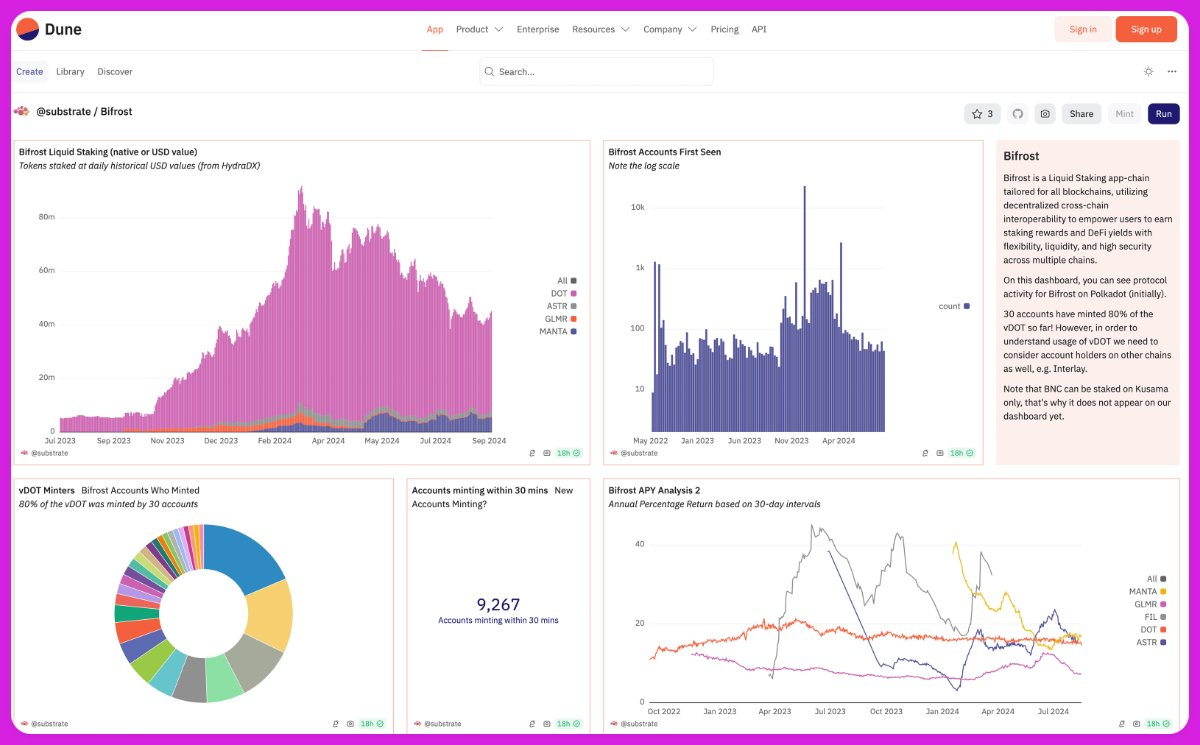Open @substrate link under vDOT Minters chart
1200x745 pixels.
tap(50, 723)
